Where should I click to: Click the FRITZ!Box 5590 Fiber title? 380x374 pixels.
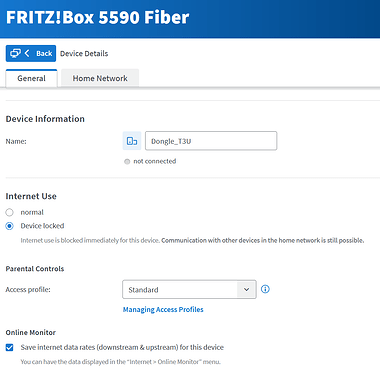point(97,17)
